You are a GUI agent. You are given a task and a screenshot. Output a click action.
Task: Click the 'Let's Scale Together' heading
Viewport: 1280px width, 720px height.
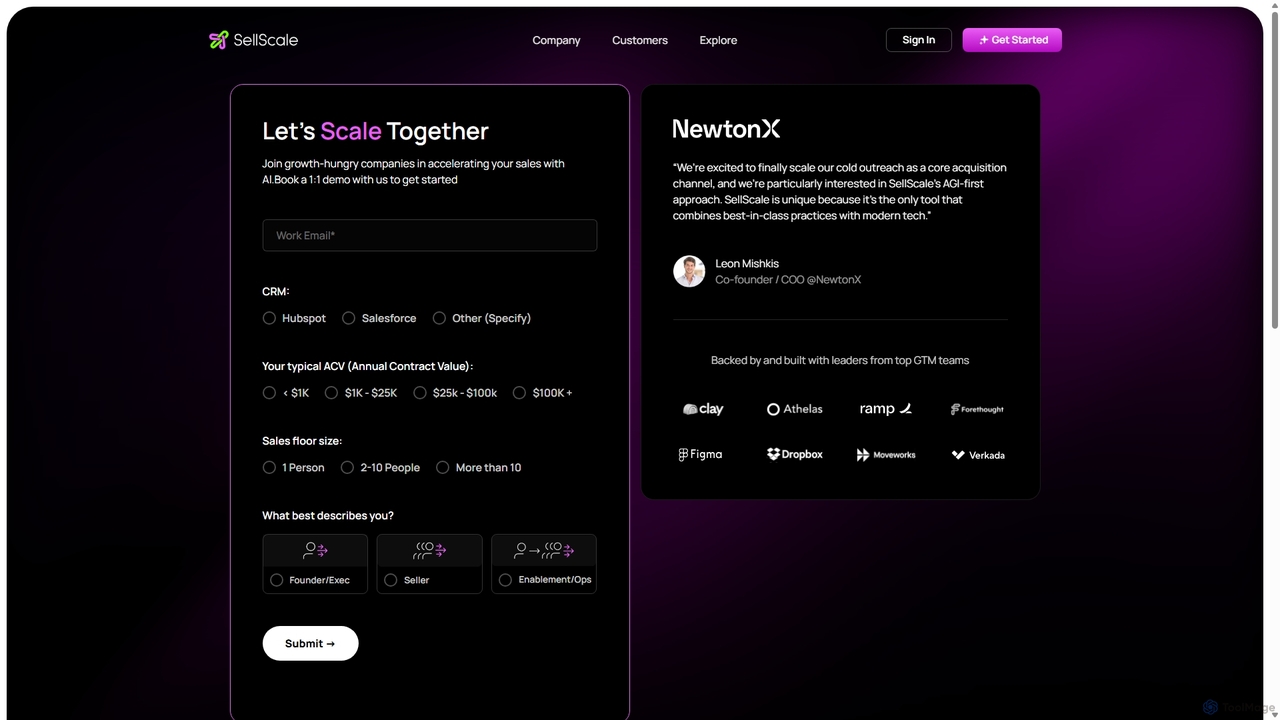375,131
